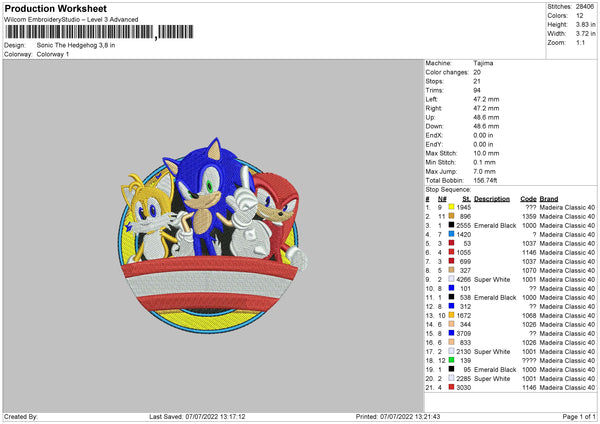
Task: Click the black swatch beside 95 Emerald Black
Action: 451,369
